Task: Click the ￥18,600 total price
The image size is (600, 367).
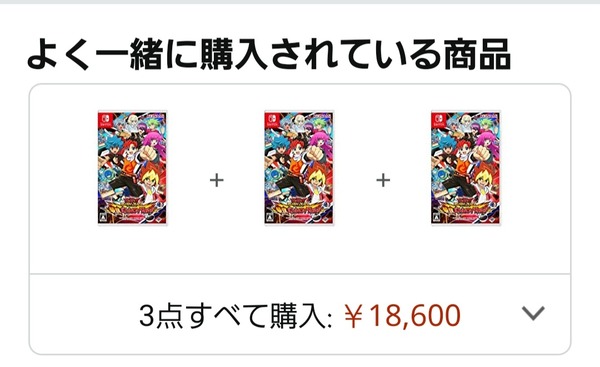Action: 402,316
